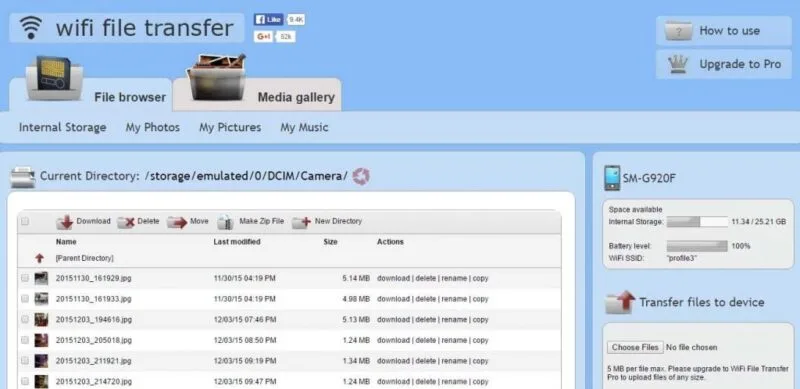Click the [Parent Directory] link
The height and width of the screenshot is (389, 800).
(x=85, y=259)
